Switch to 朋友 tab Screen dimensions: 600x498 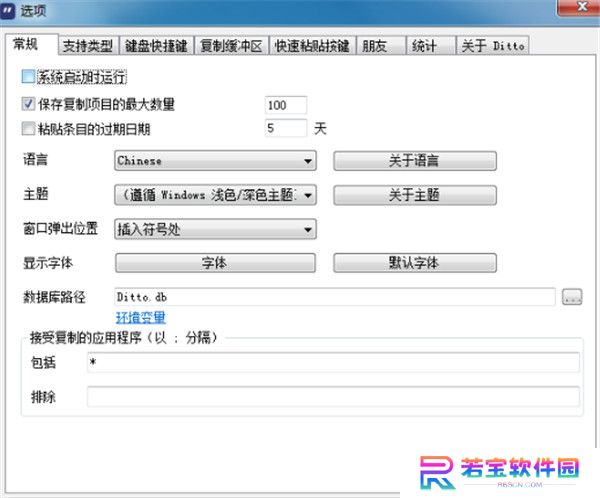[x=381, y=46]
